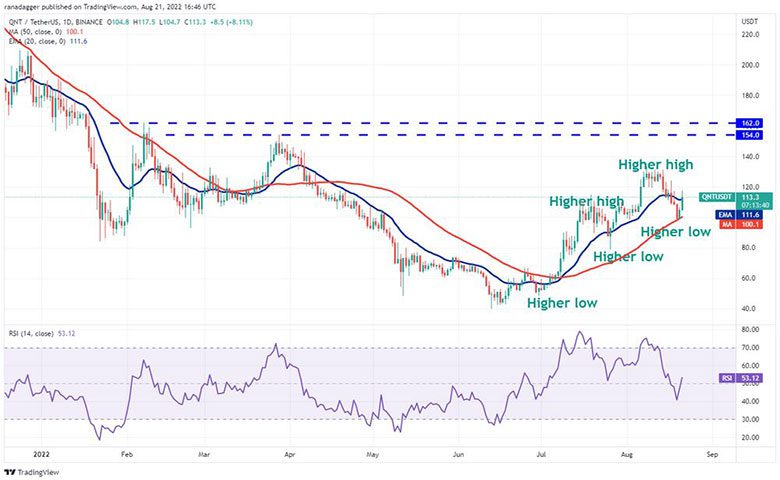Click the 154.0 price level label

[750, 135]
